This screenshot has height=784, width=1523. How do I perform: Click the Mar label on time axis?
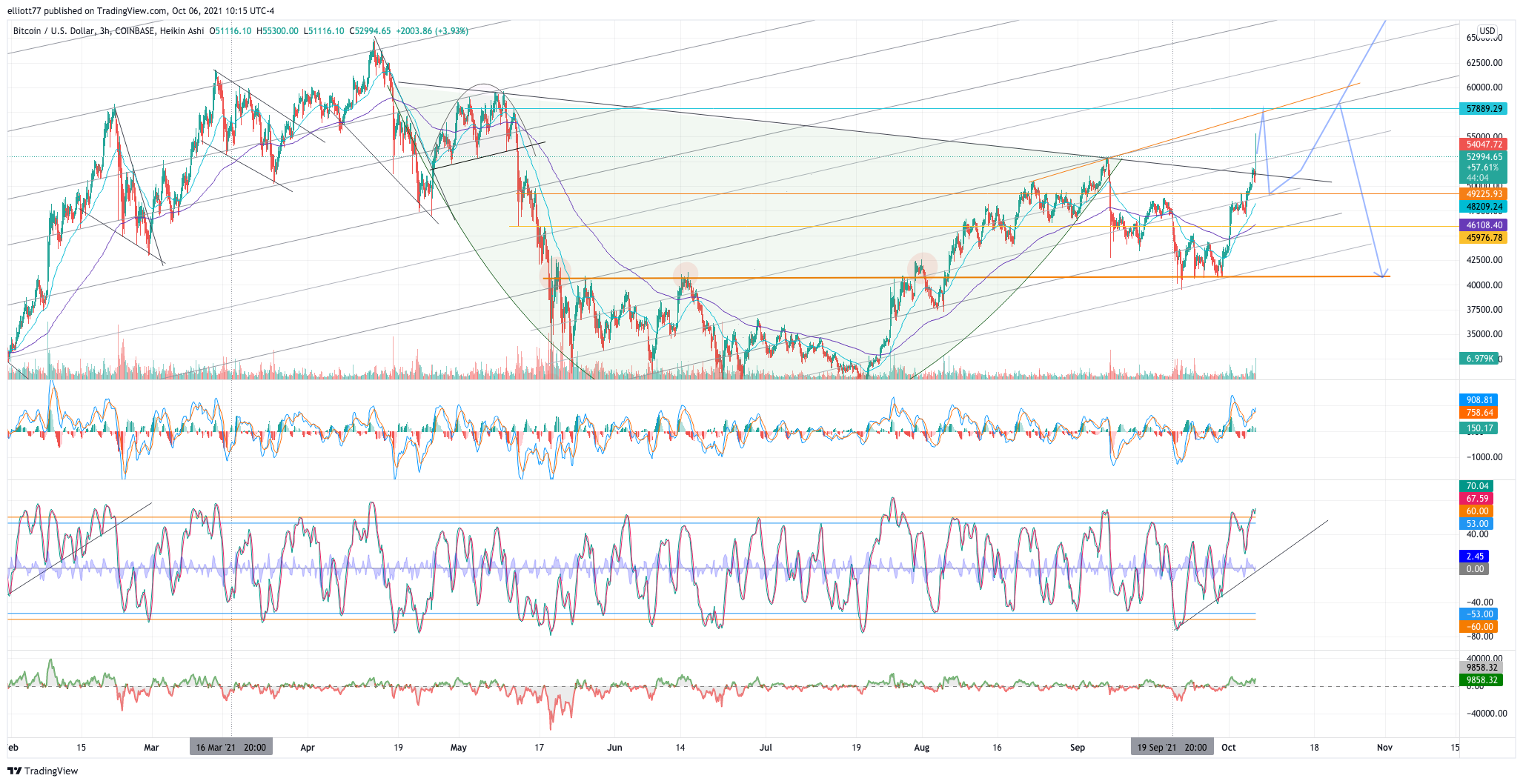(x=151, y=748)
